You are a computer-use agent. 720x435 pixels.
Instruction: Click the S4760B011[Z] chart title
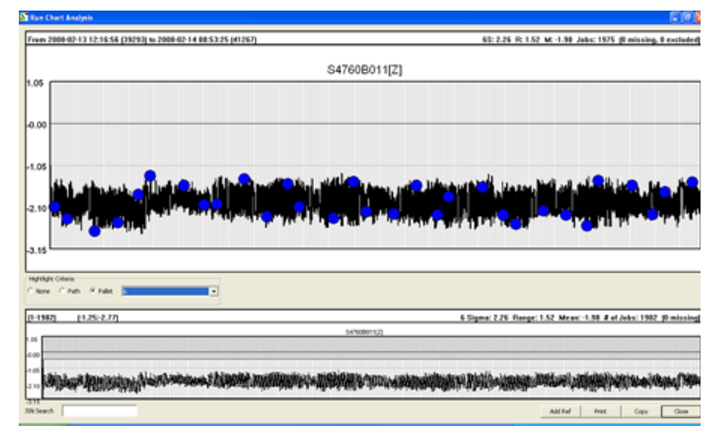(368, 67)
